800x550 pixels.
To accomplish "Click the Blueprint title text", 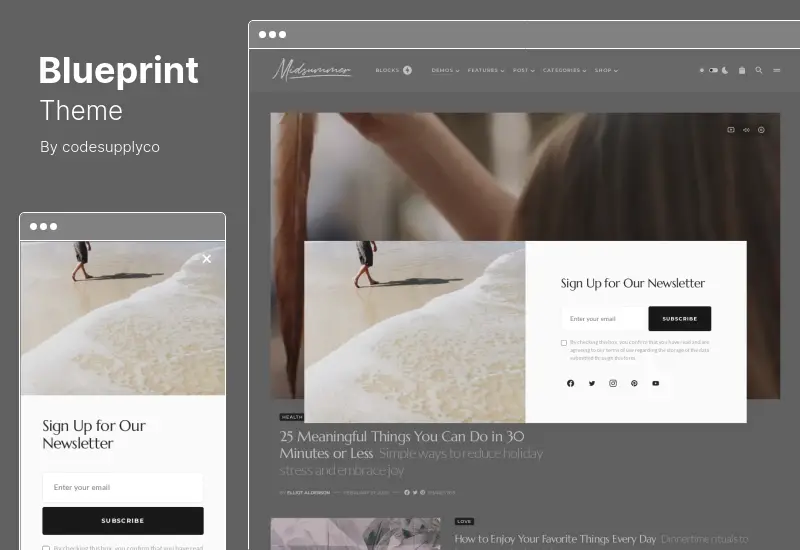I will coord(118,71).
